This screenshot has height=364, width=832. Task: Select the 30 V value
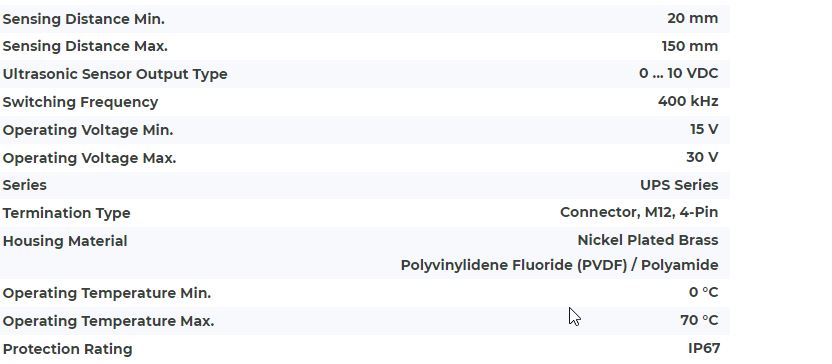(702, 158)
